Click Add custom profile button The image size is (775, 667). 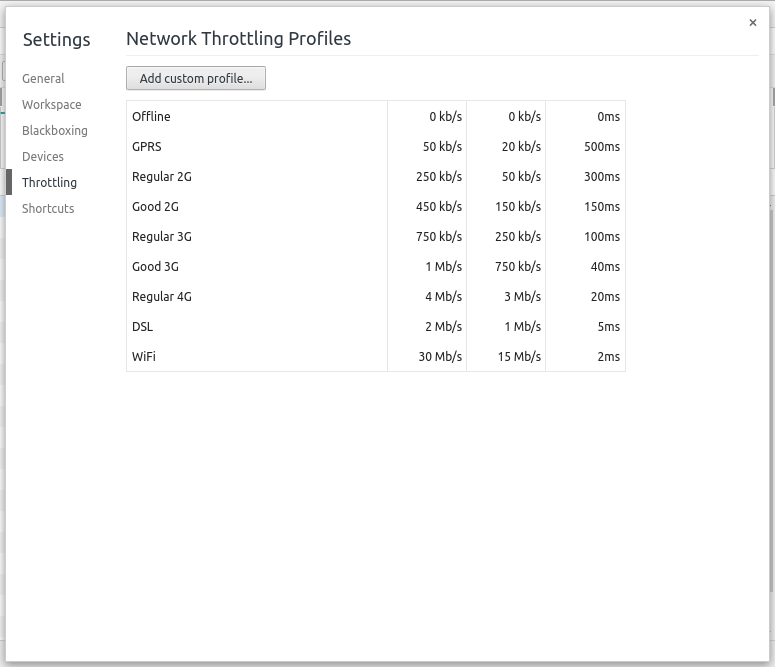[196, 78]
